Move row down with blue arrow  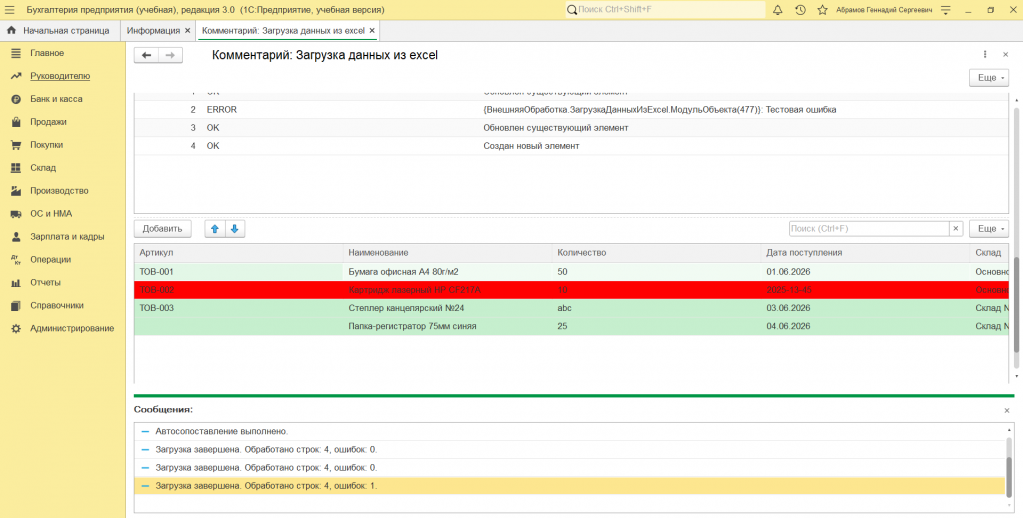coord(235,229)
